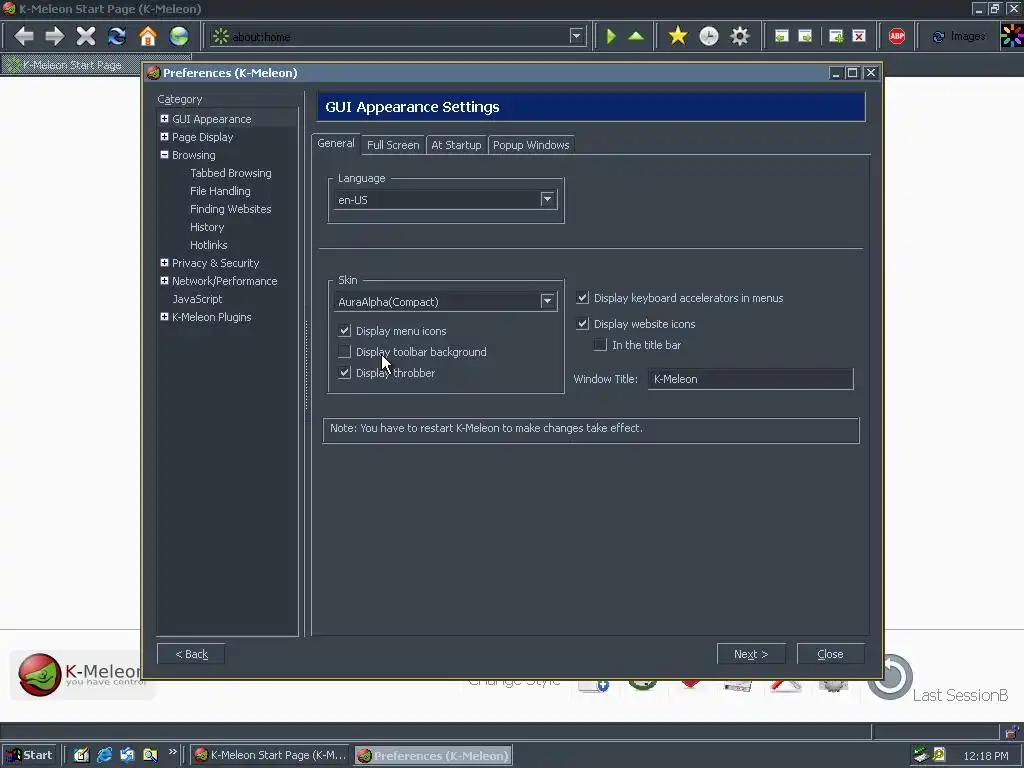Viewport: 1024px width, 768px height.
Task: Expand the K-Meleon Plugins category
Action: point(164,317)
